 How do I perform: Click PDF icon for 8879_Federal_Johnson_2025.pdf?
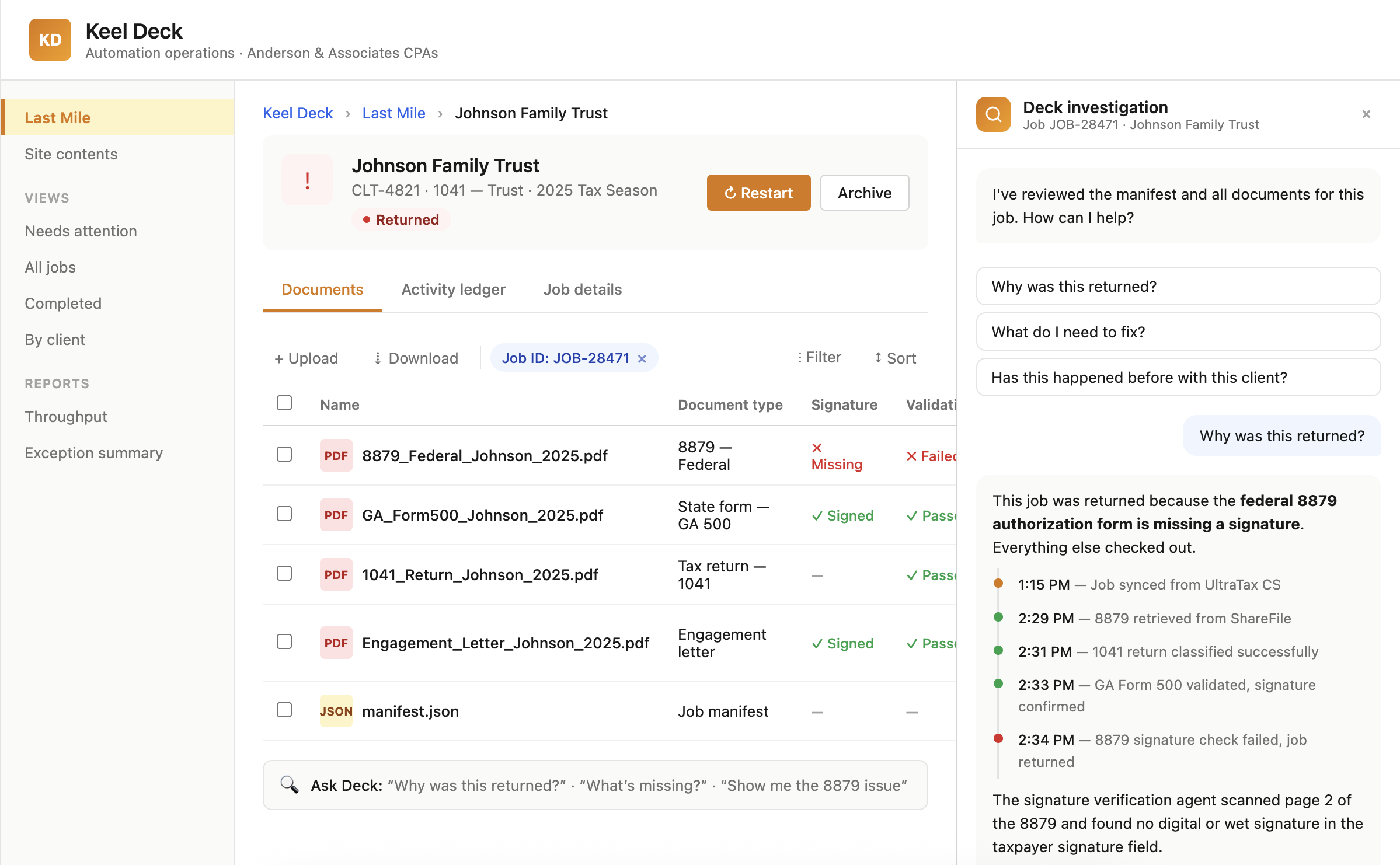[x=336, y=455]
